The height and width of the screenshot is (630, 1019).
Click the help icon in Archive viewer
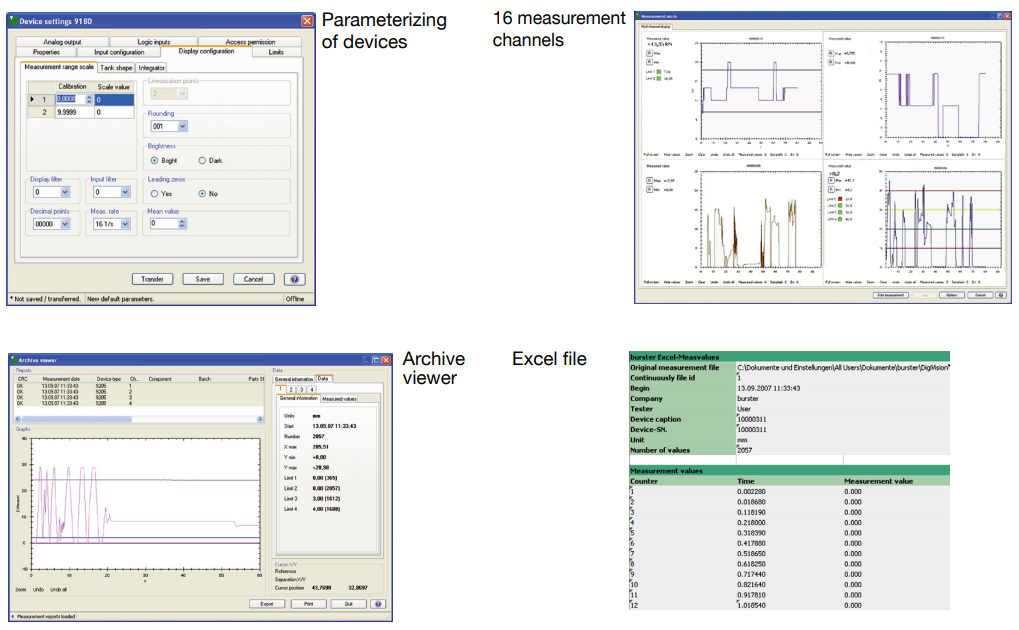[378, 604]
